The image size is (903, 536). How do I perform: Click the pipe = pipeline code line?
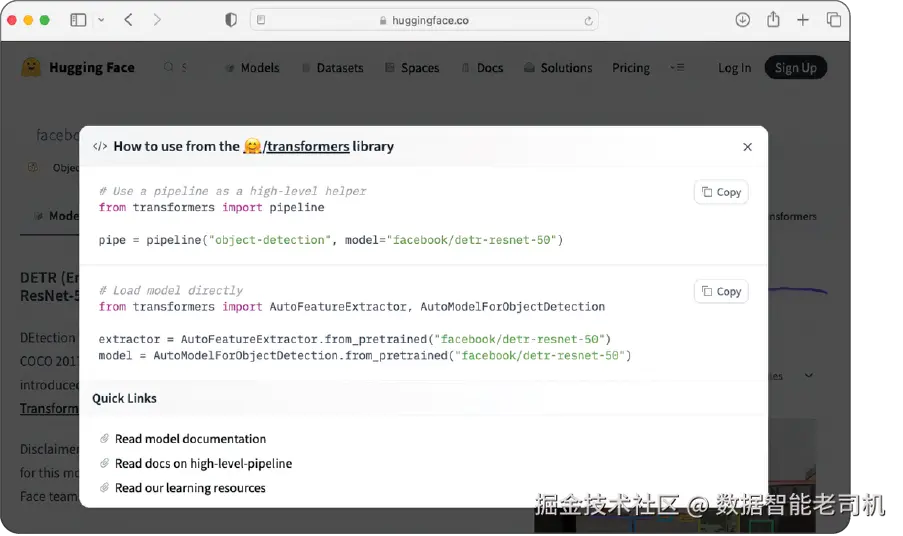pyautogui.click(x=331, y=240)
